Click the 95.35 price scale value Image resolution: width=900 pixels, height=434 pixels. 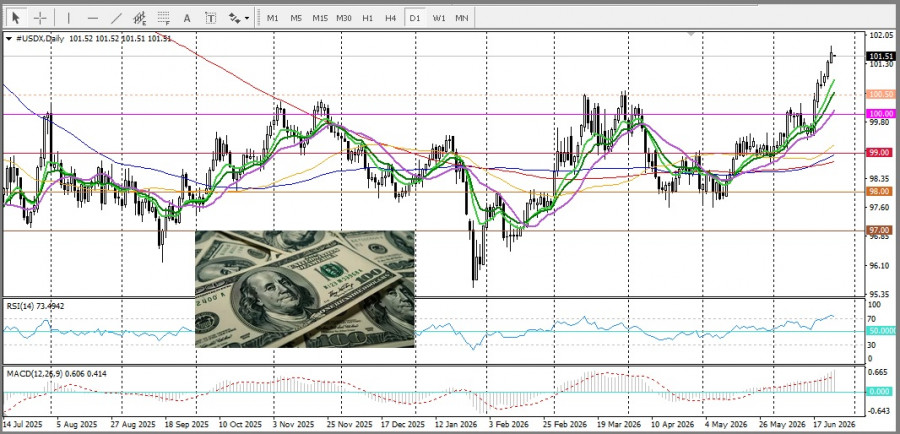pos(880,294)
